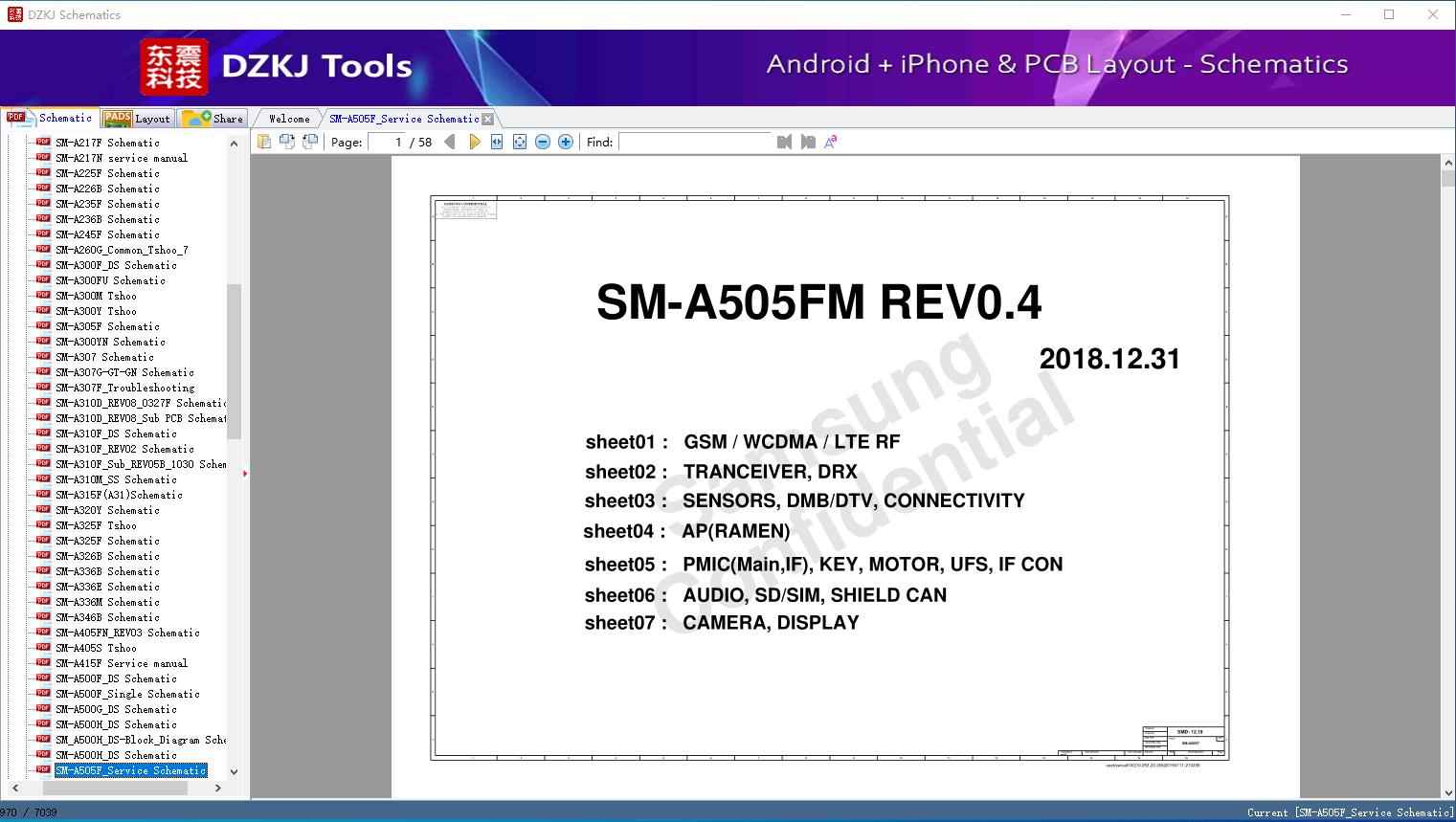The height and width of the screenshot is (822, 1456).
Task: Click the find previous match icon
Action: tap(784, 142)
